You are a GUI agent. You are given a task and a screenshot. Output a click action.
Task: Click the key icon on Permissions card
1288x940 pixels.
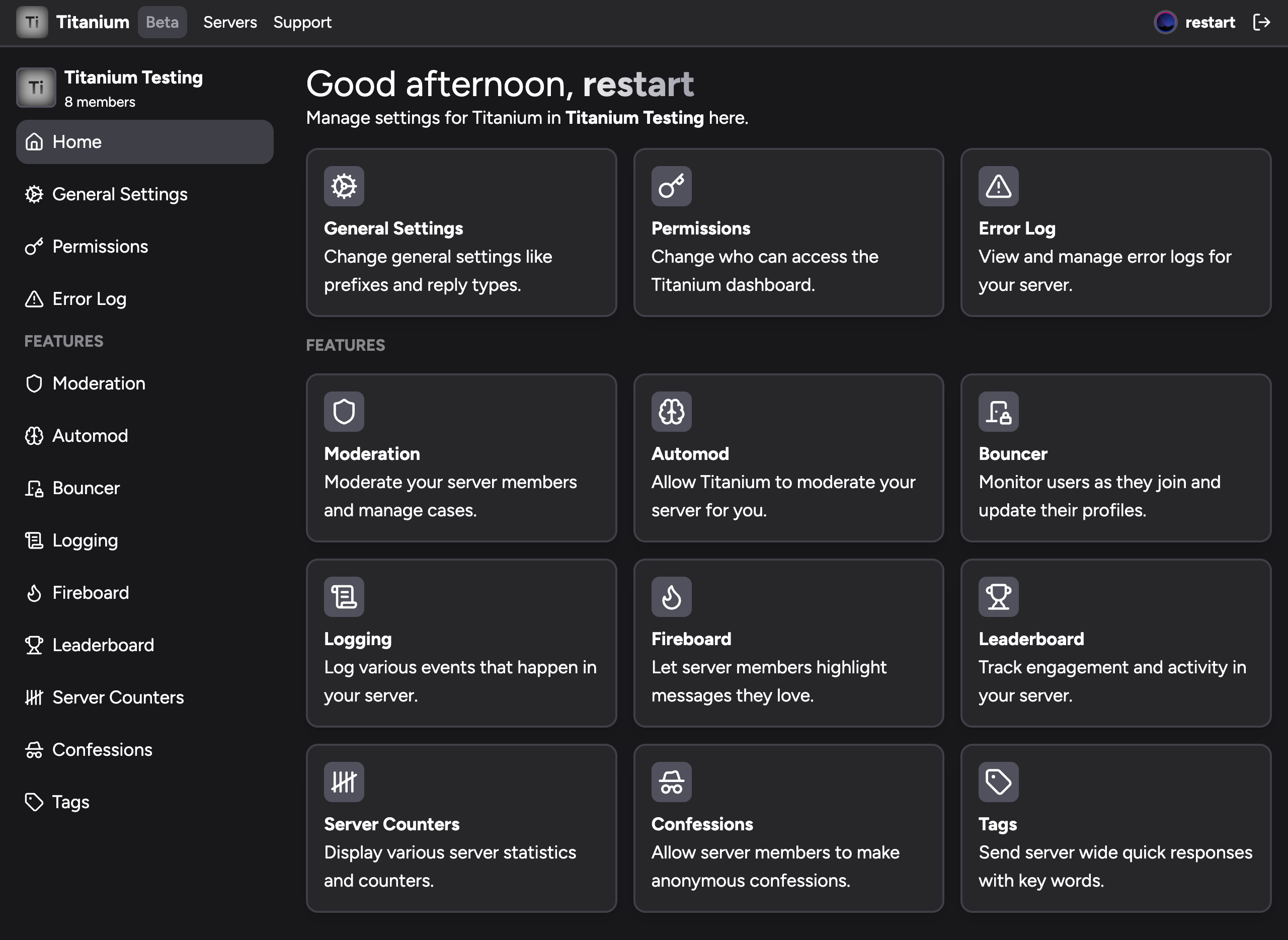pos(671,186)
